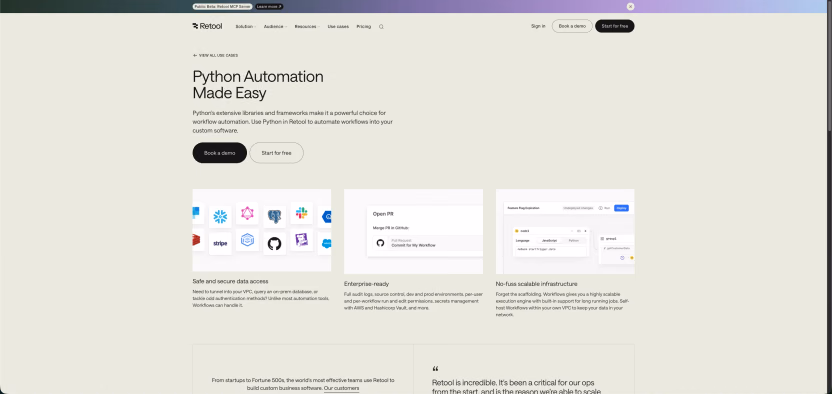832x394 pixels.
Task: Click the Python Automation Made Easy headline
Action: (x=258, y=85)
